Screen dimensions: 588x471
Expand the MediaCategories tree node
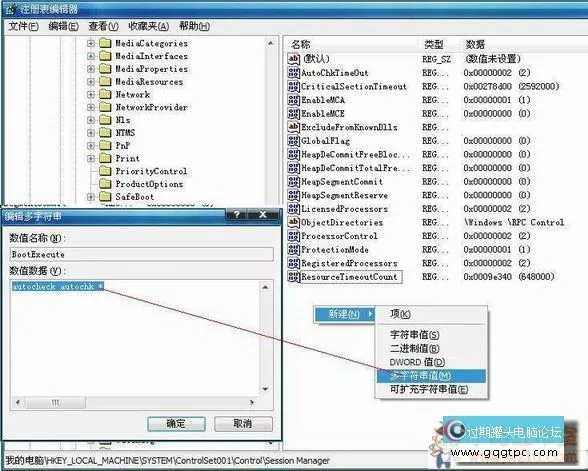tap(90, 44)
